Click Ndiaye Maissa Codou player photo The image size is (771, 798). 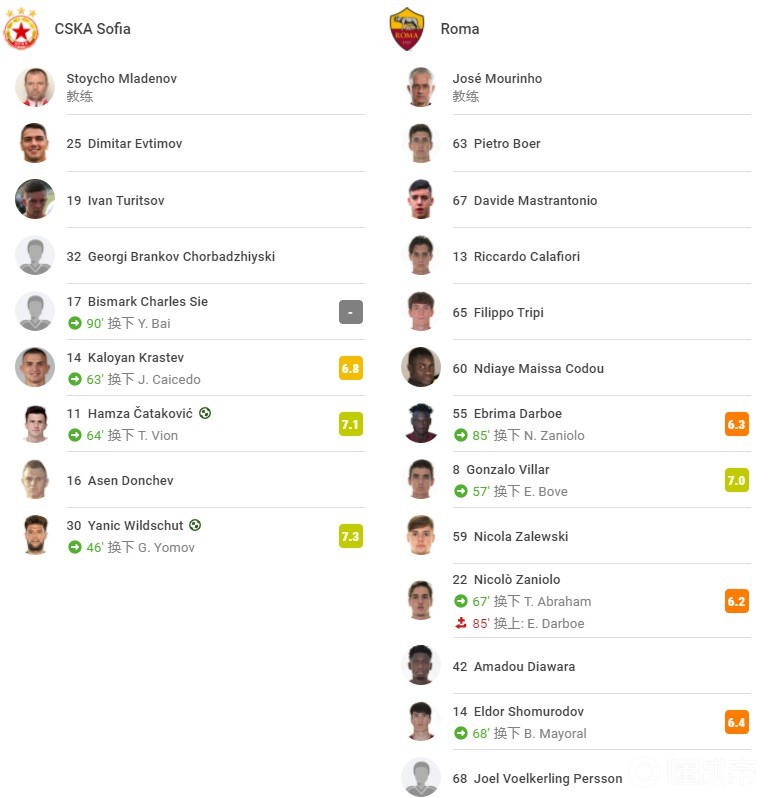click(x=421, y=367)
